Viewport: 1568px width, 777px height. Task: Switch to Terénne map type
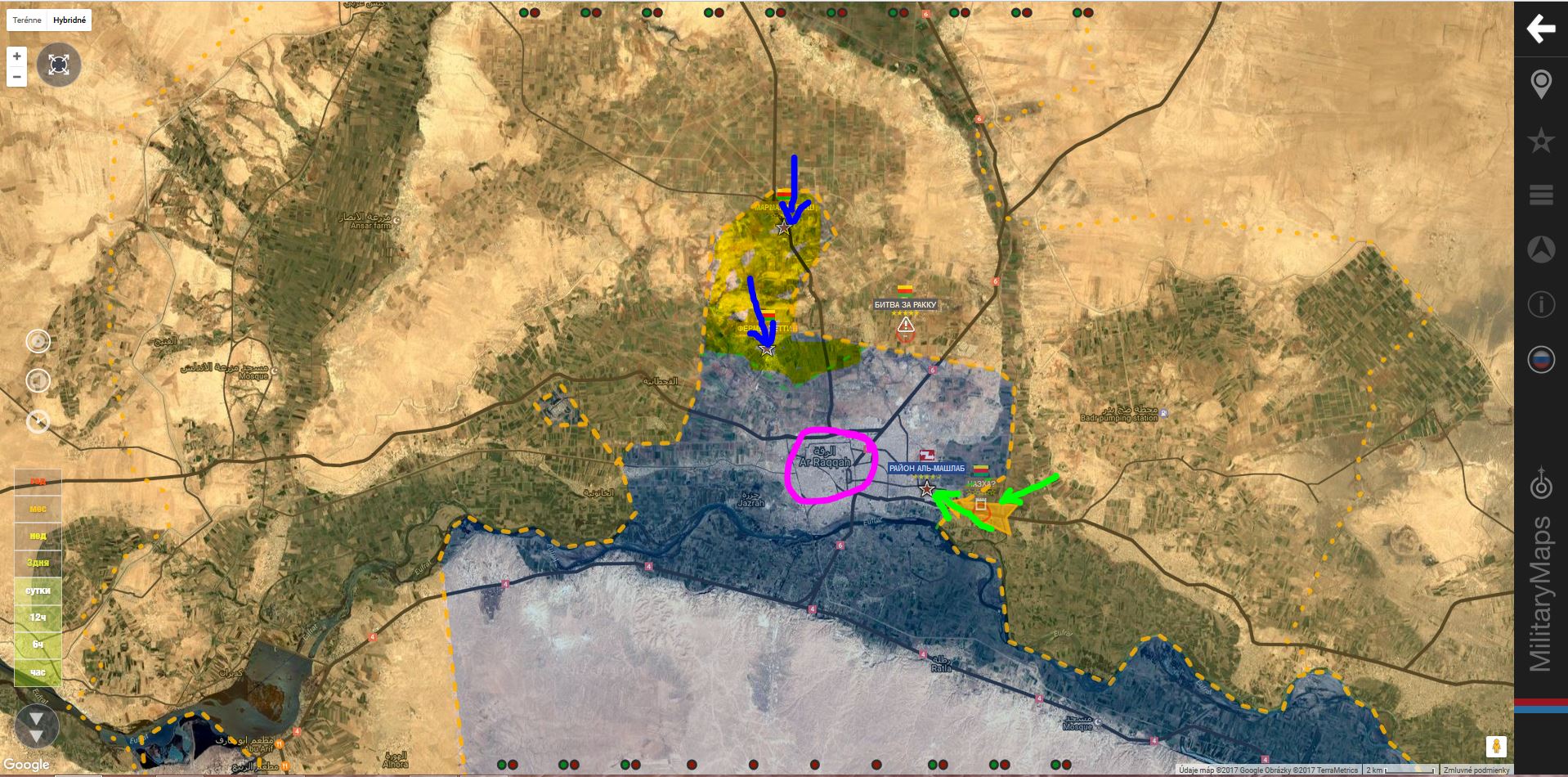pos(27,20)
